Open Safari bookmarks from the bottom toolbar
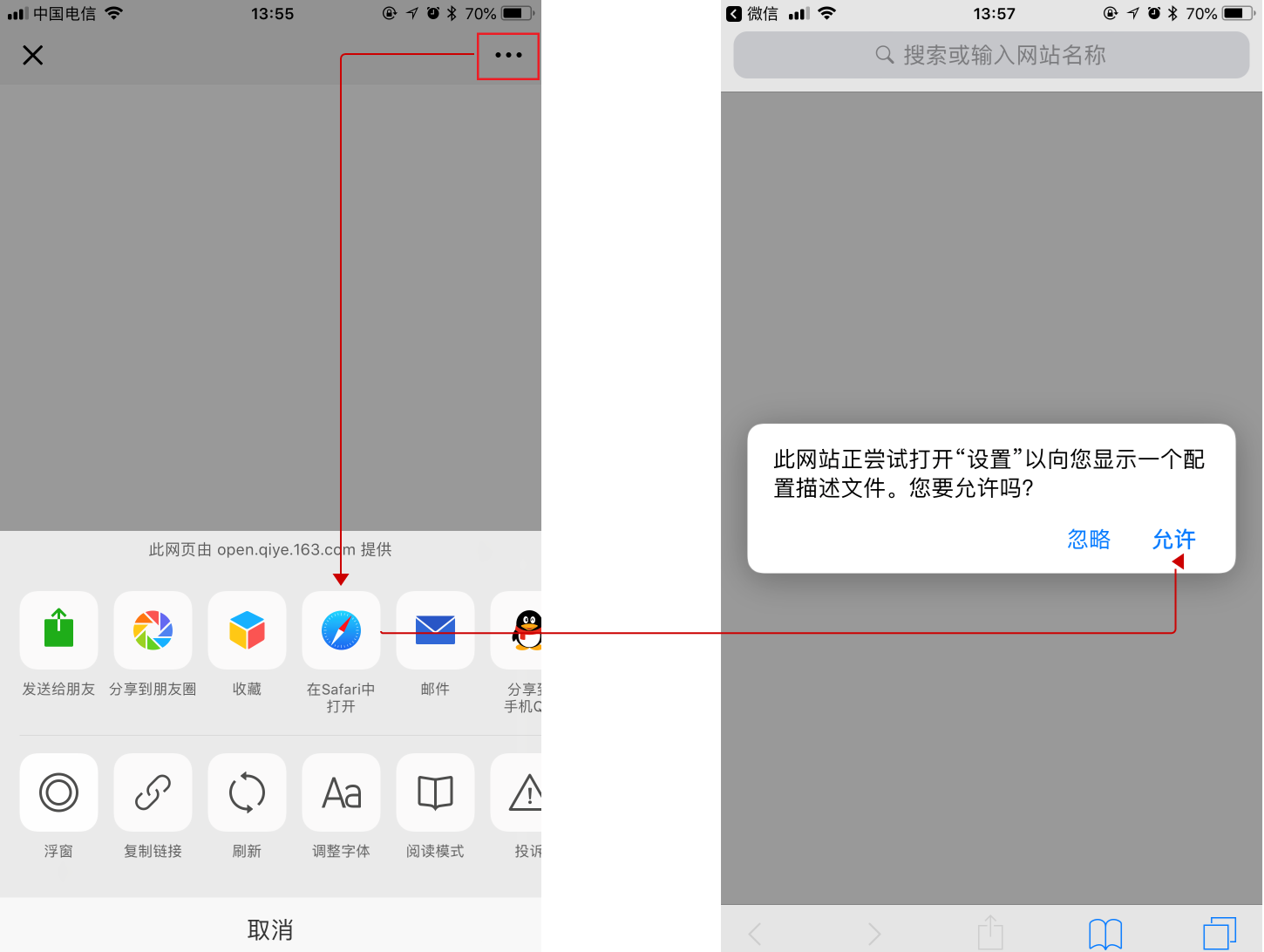Viewport: 1264px width, 952px height. coord(1105,934)
